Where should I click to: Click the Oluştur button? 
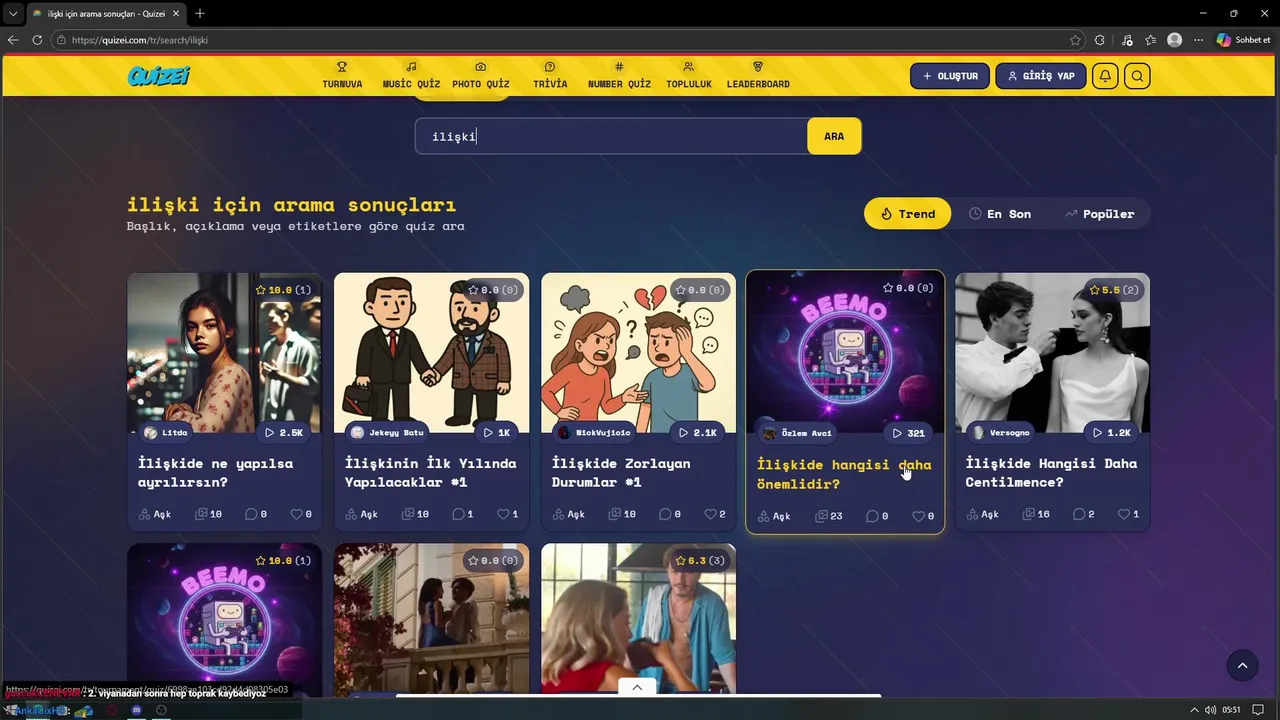[950, 76]
